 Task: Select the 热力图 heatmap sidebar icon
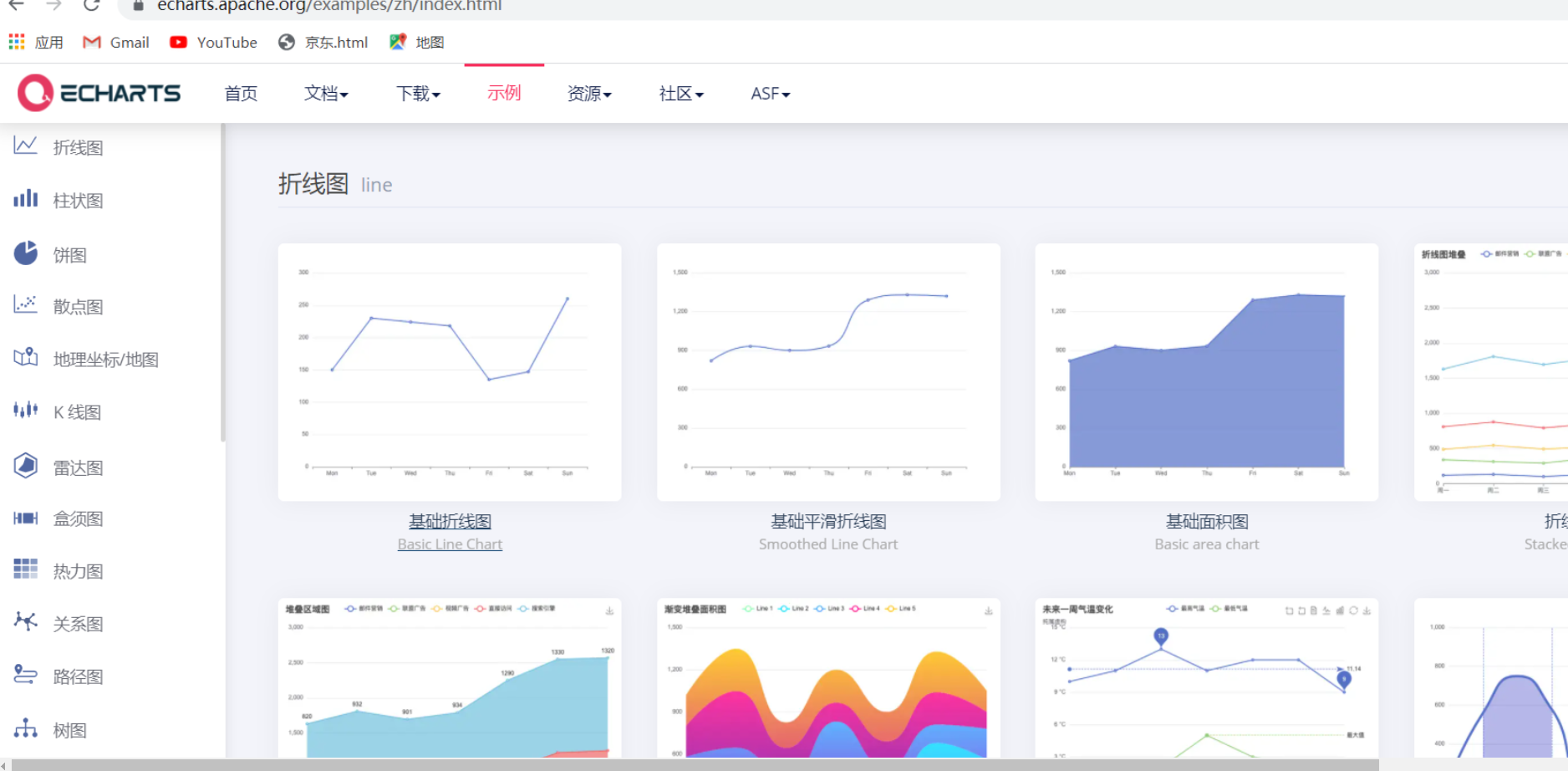(x=25, y=570)
